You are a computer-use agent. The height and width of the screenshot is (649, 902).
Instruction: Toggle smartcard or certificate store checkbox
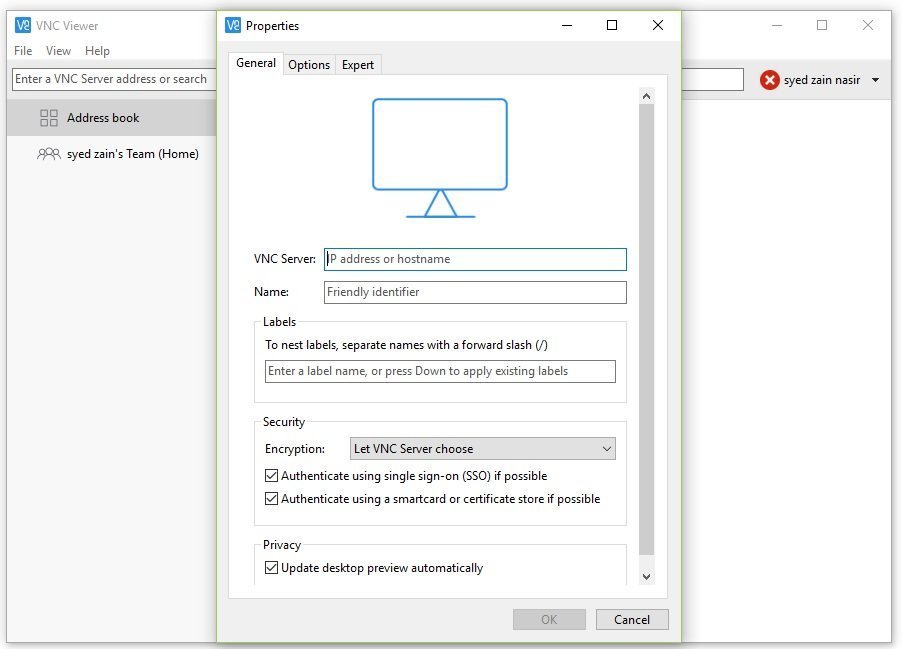[272, 499]
